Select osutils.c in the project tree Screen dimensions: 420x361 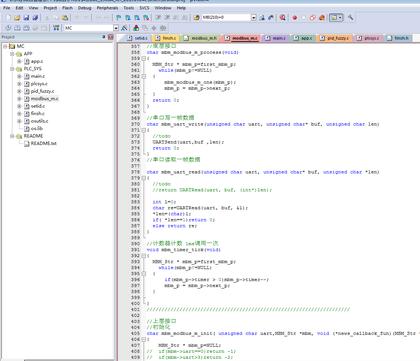tap(39, 121)
